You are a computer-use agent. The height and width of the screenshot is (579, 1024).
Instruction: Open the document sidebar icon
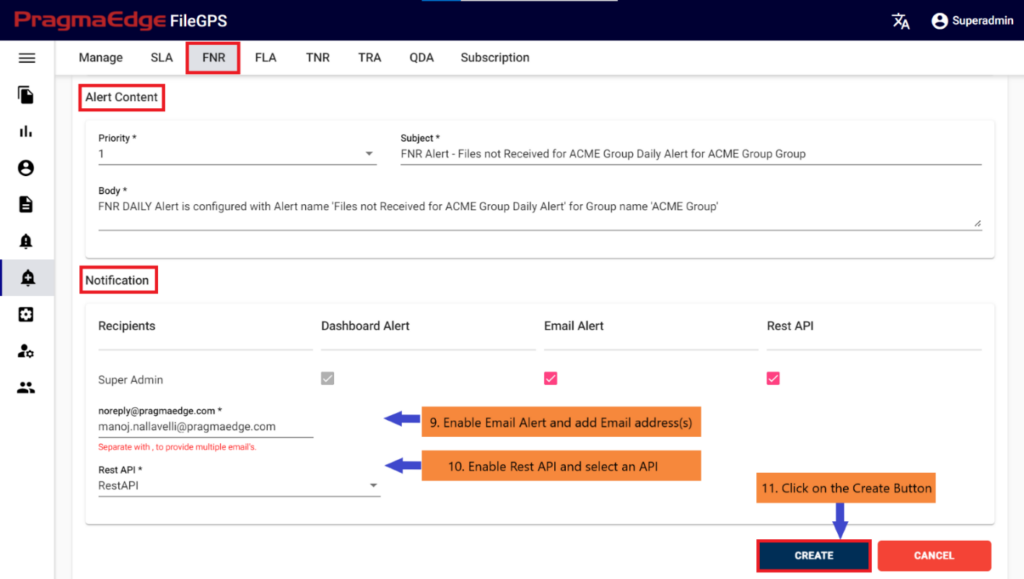click(26, 204)
